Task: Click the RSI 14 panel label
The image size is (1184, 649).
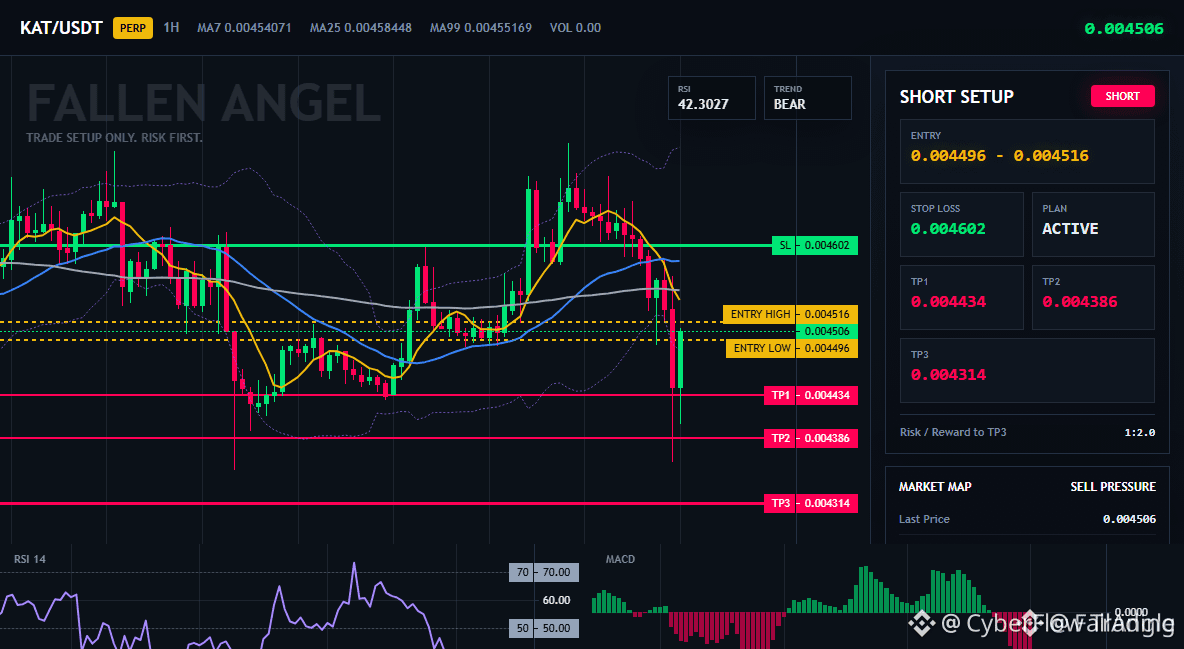Action: click(29, 559)
